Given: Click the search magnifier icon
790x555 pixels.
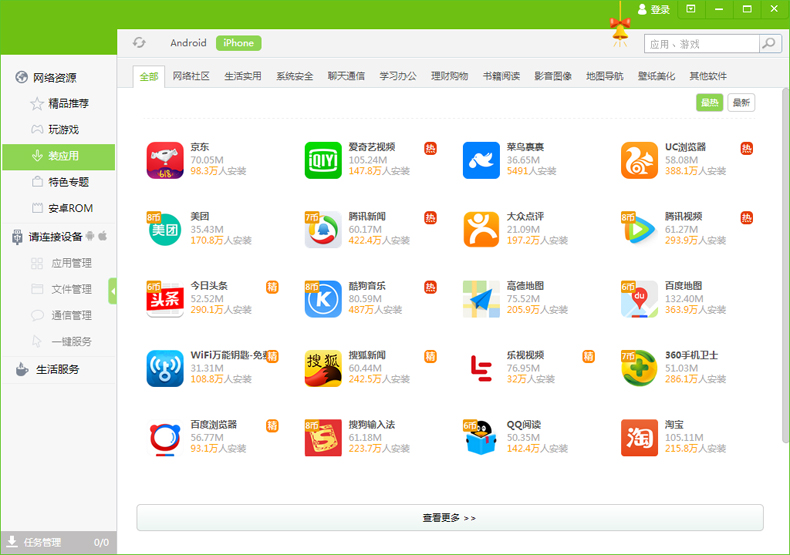Looking at the screenshot, I should 769,44.
